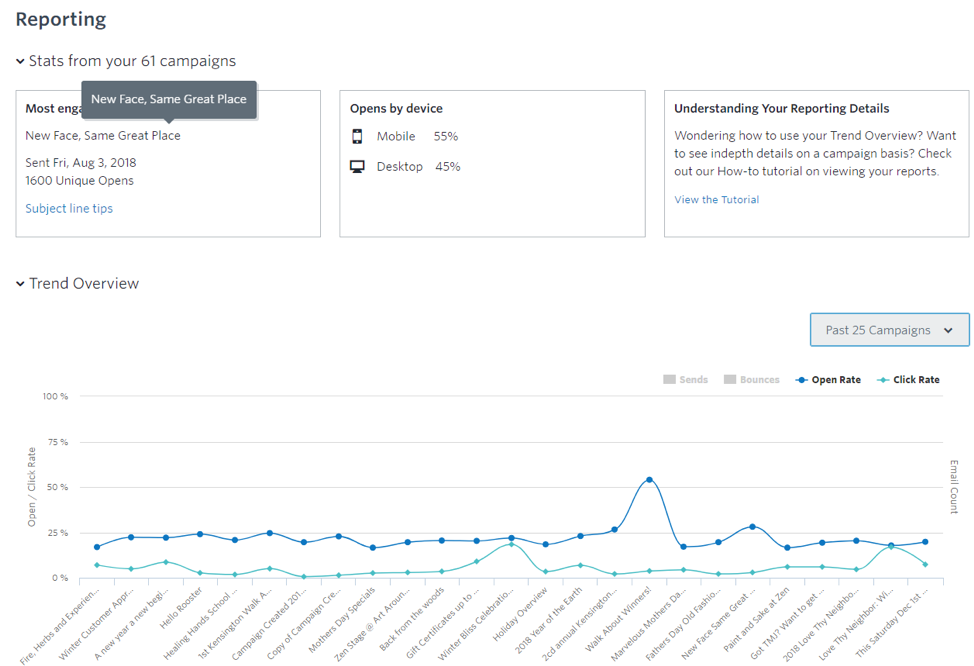Click Click Rate peak at Winter Bliss Celebration
Image resolution: width=974 pixels, height=666 pixels.
pyautogui.click(x=511, y=544)
